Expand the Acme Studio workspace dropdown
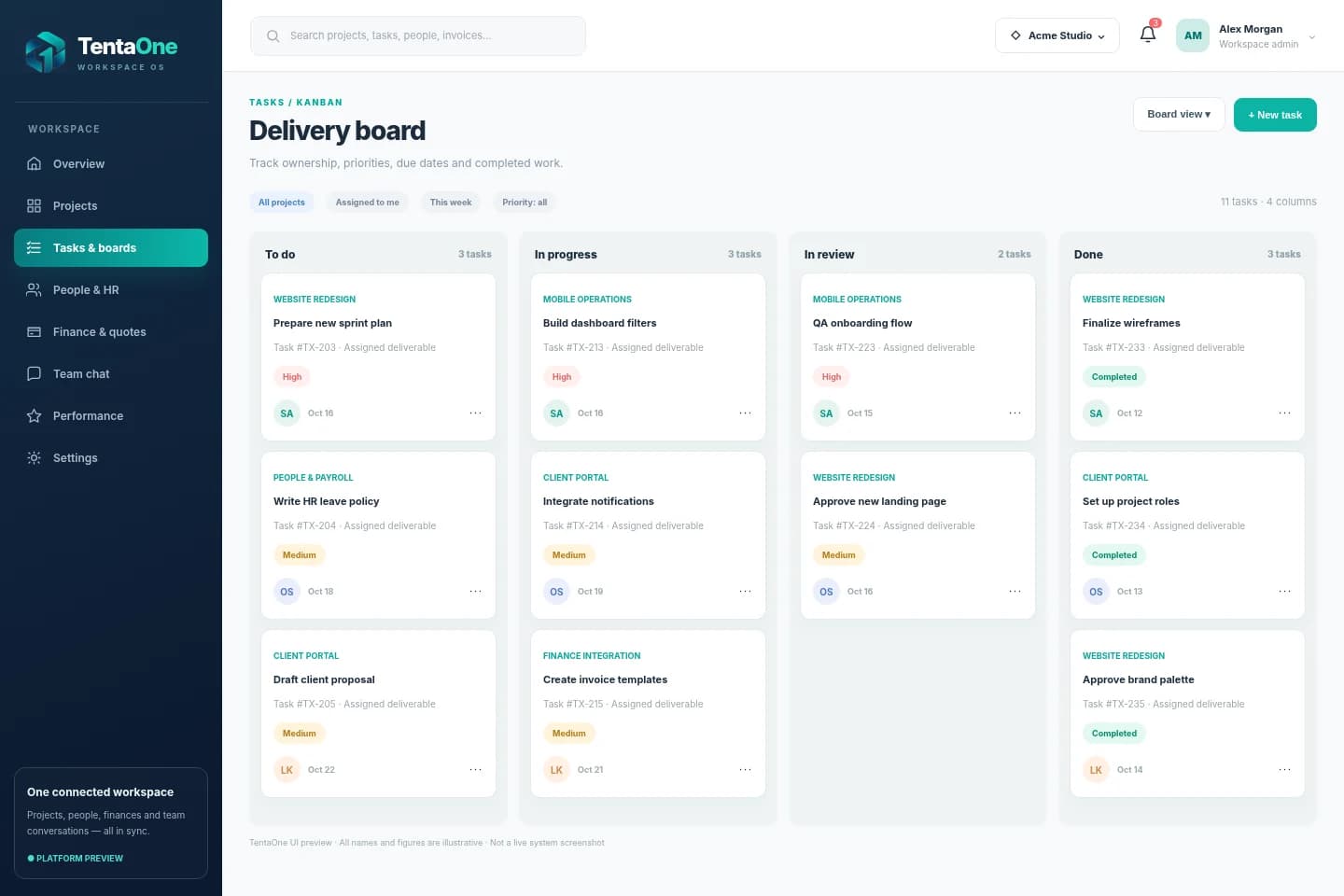This screenshot has height=896, width=1344. coord(1057,35)
